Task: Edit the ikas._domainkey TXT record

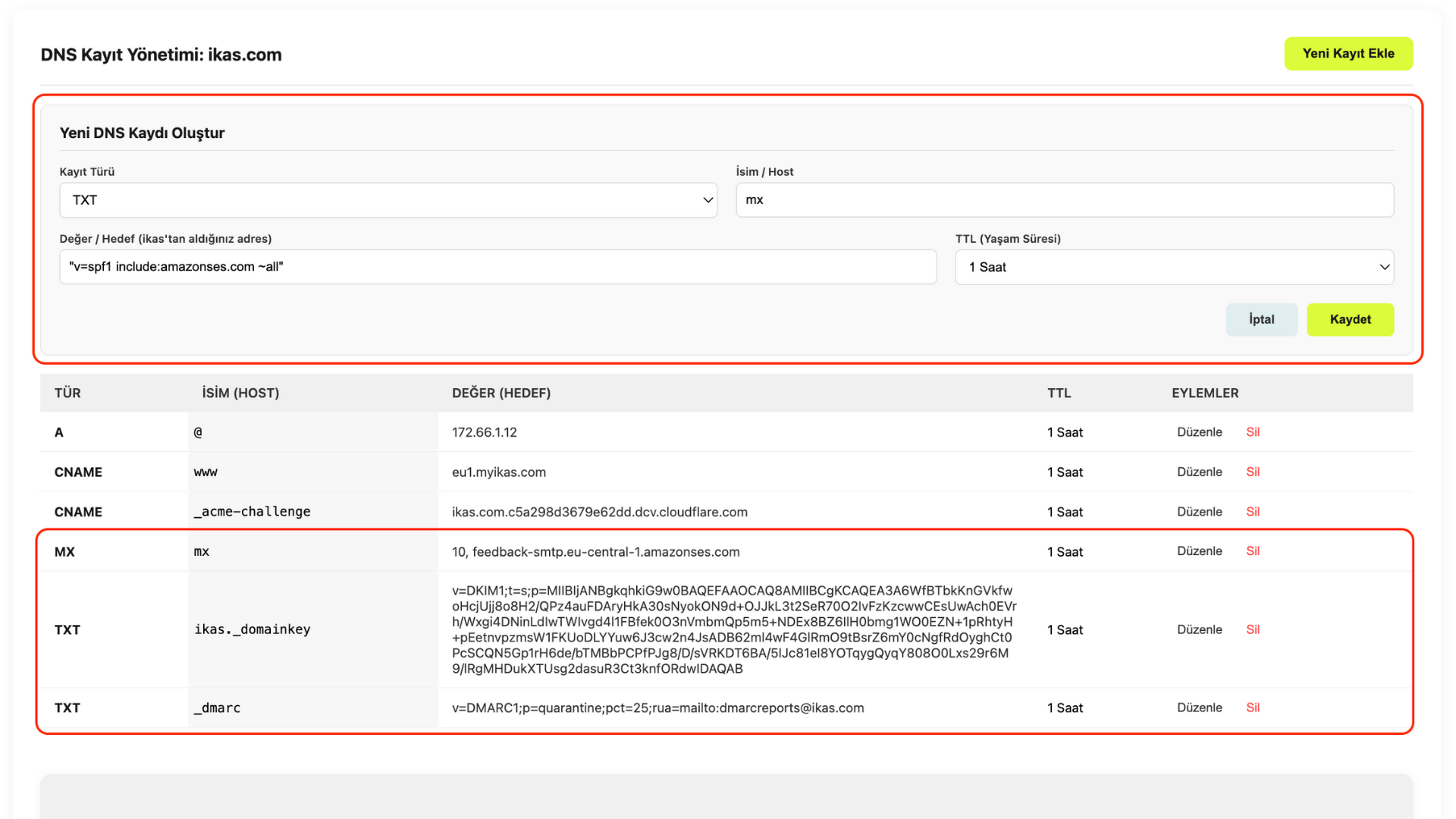Action: [1200, 629]
